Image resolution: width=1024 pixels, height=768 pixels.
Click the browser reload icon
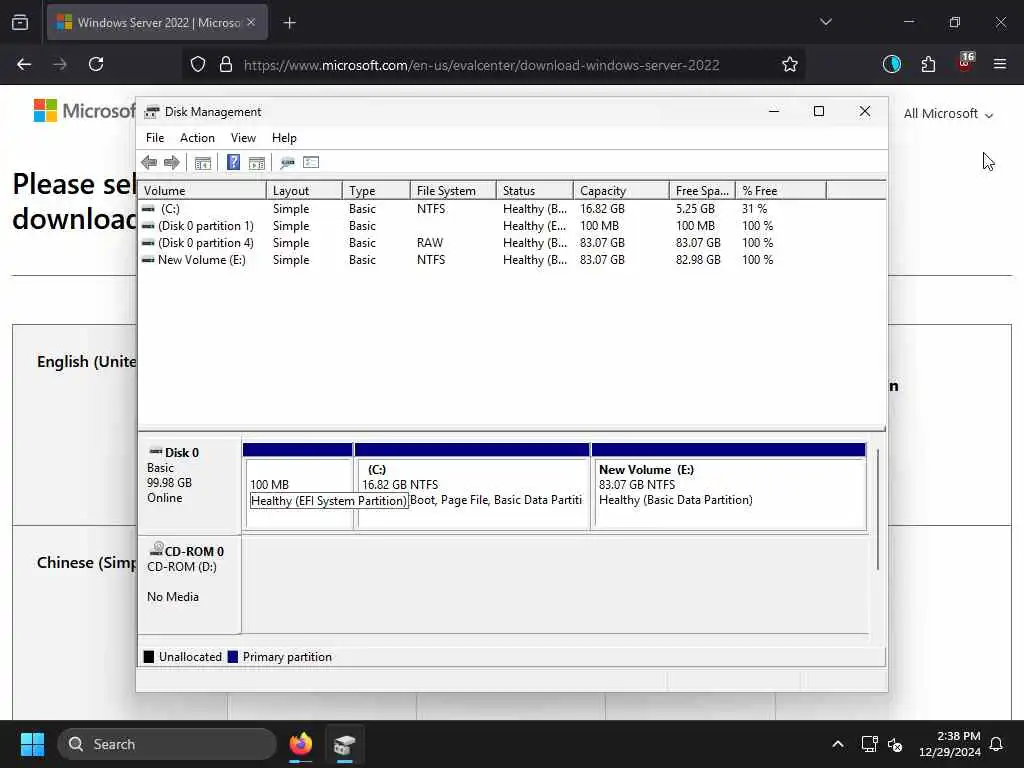click(96, 64)
